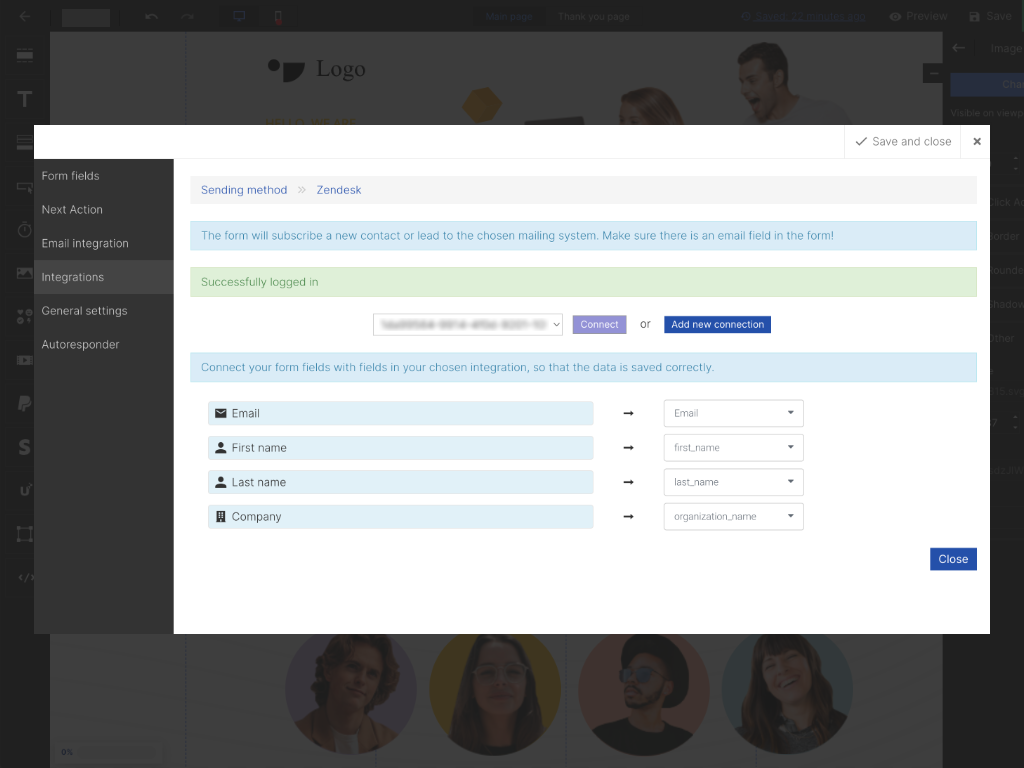Open the Form fields section
This screenshot has width=1024, height=768.
click(70, 176)
